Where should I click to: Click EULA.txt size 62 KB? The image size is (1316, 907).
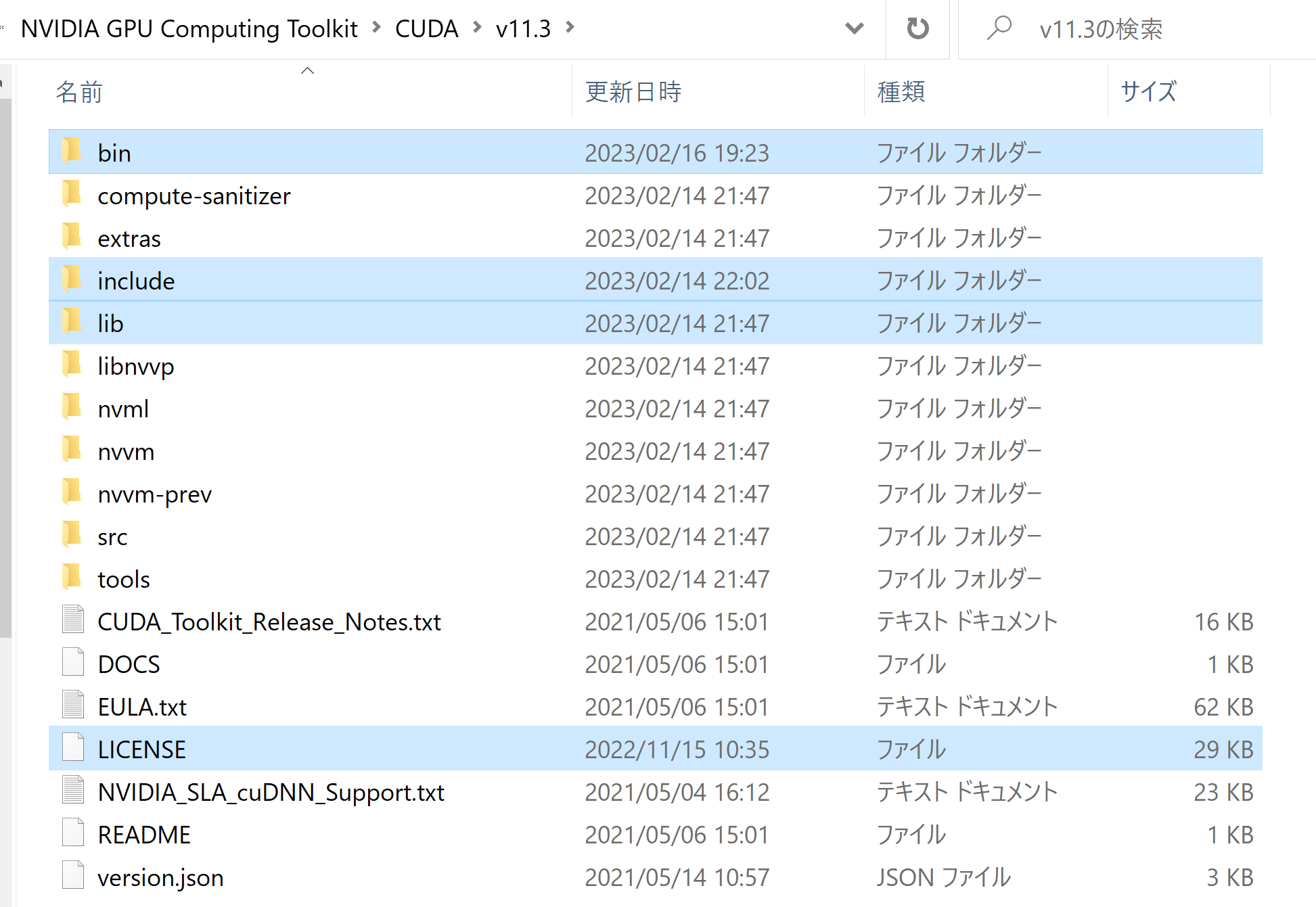(x=1223, y=707)
